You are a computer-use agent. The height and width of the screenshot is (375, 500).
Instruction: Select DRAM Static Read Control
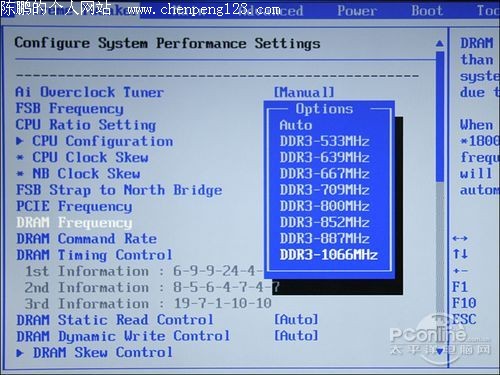coord(115,320)
